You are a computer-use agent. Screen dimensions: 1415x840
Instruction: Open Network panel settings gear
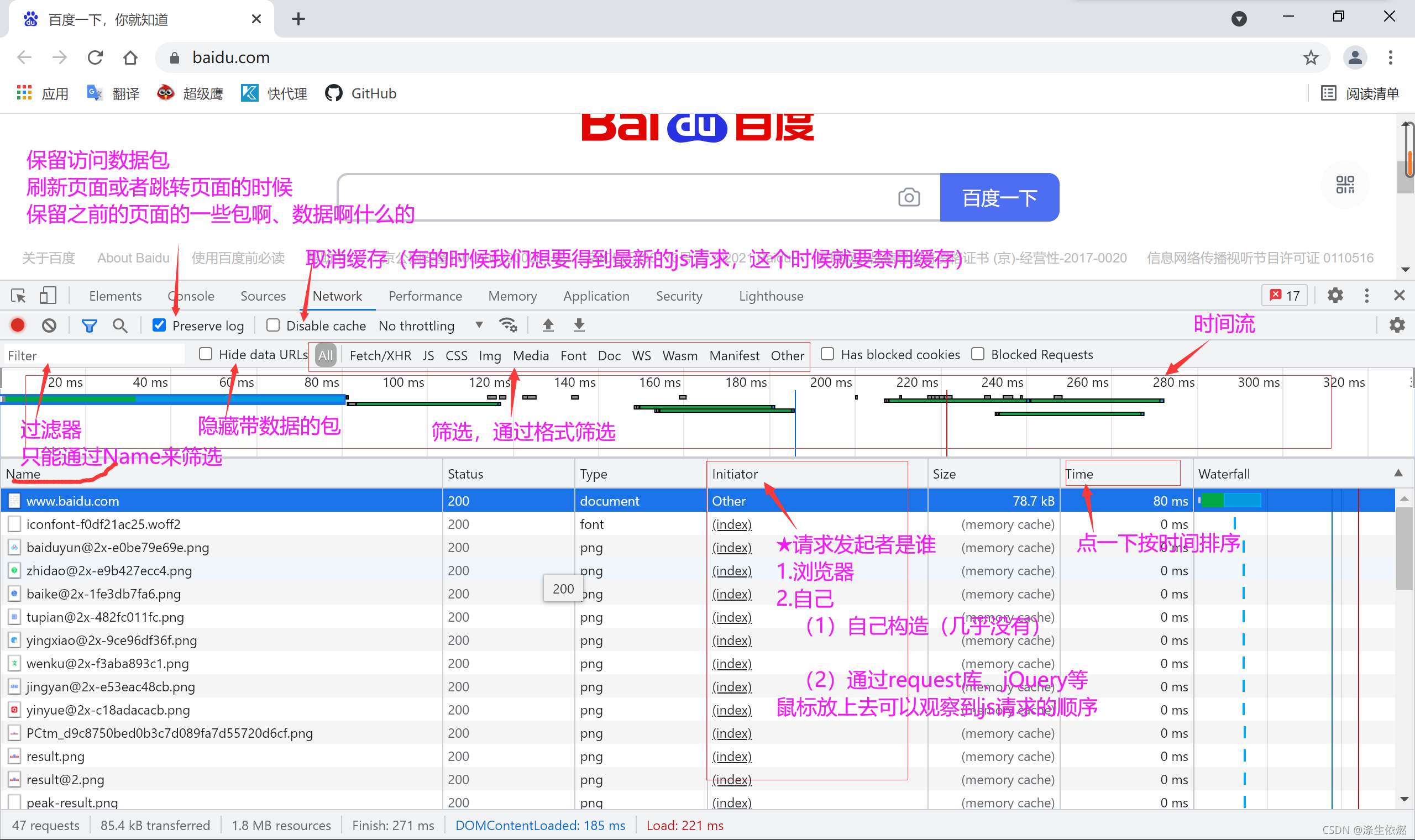click(x=1397, y=325)
